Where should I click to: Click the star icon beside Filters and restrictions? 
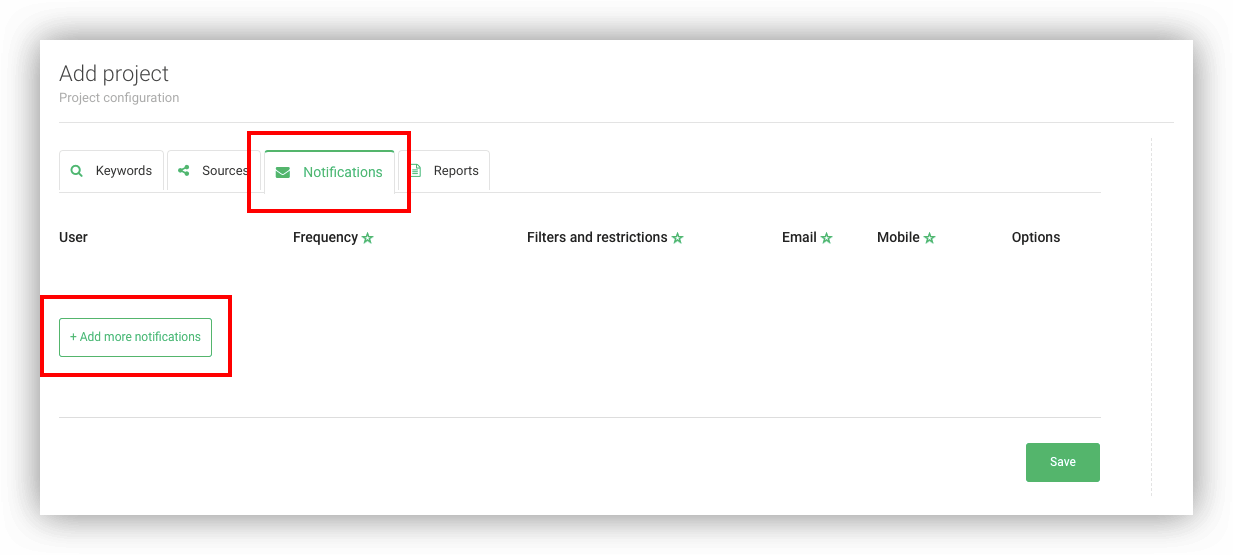point(678,238)
